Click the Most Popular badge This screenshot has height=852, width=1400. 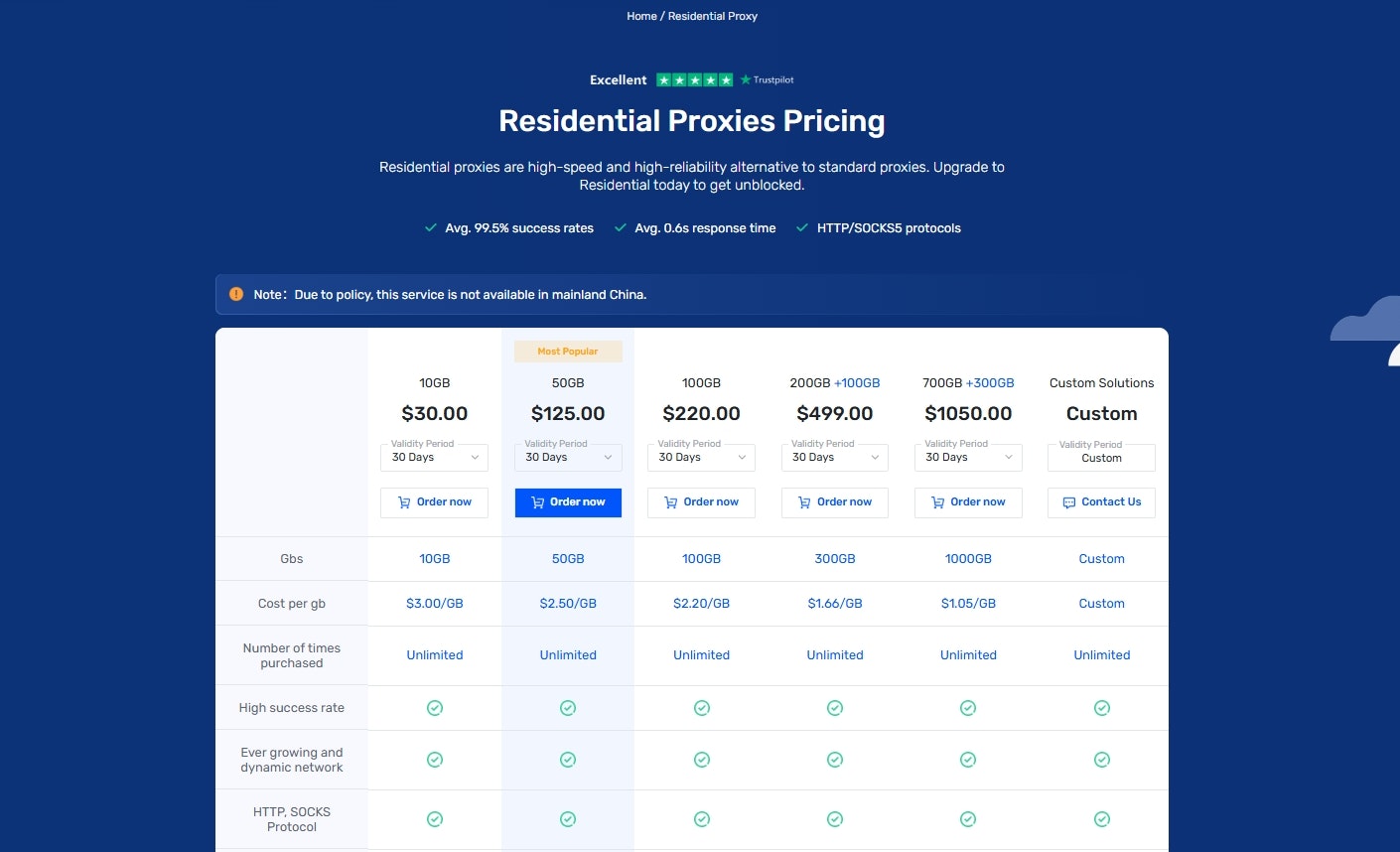pos(568,352)
